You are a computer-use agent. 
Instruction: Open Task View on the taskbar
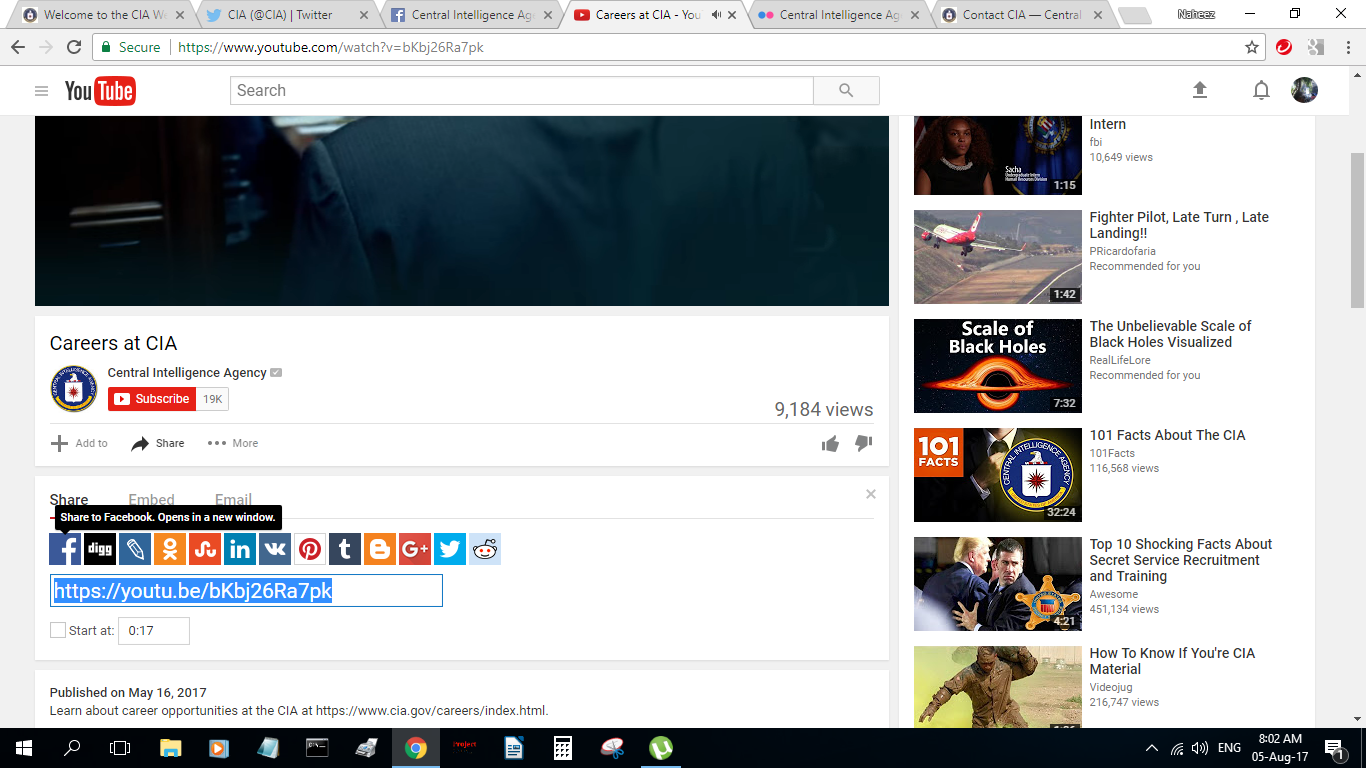click(x=120, y=748)
